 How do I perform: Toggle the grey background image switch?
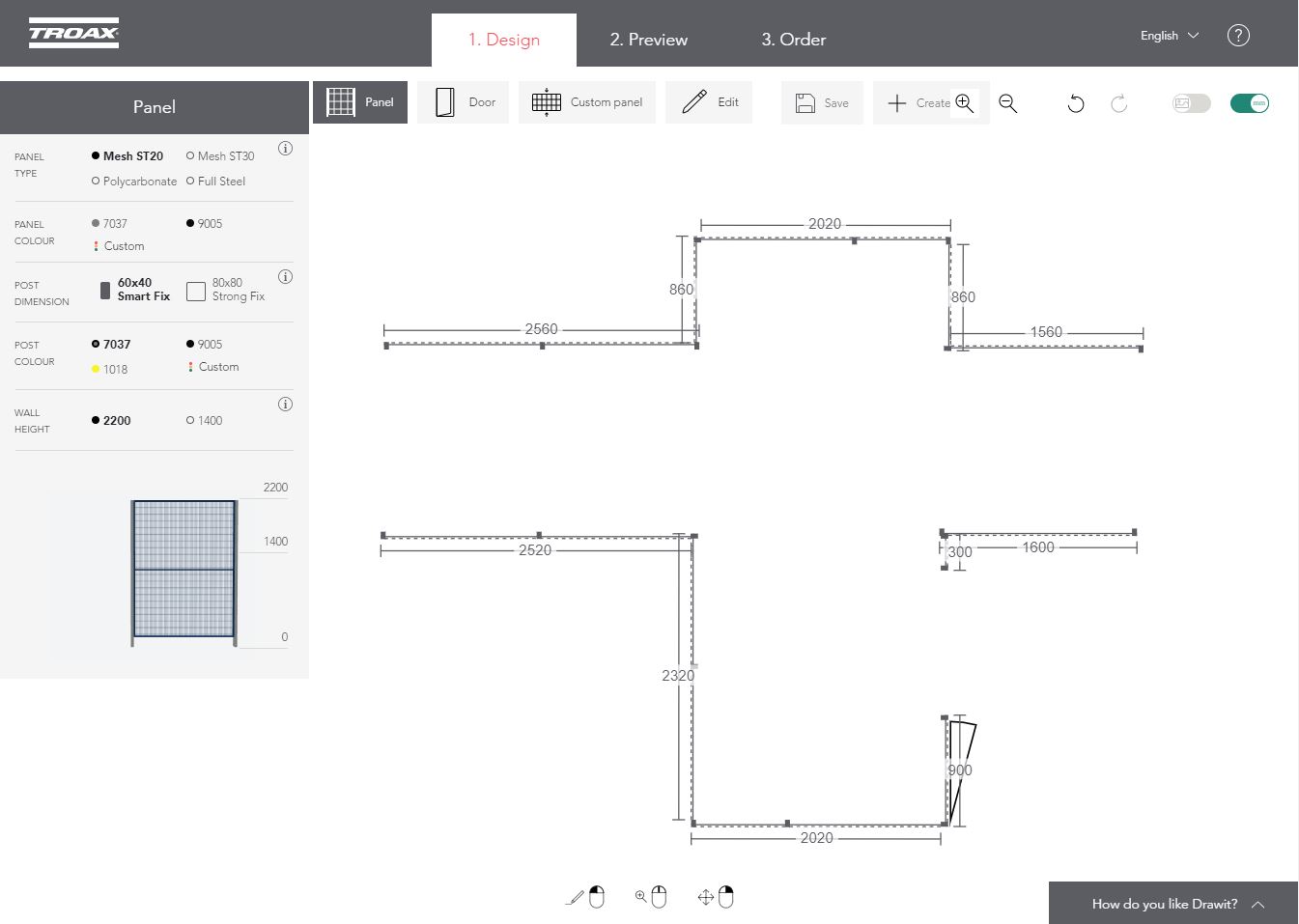coord(1191,103)
